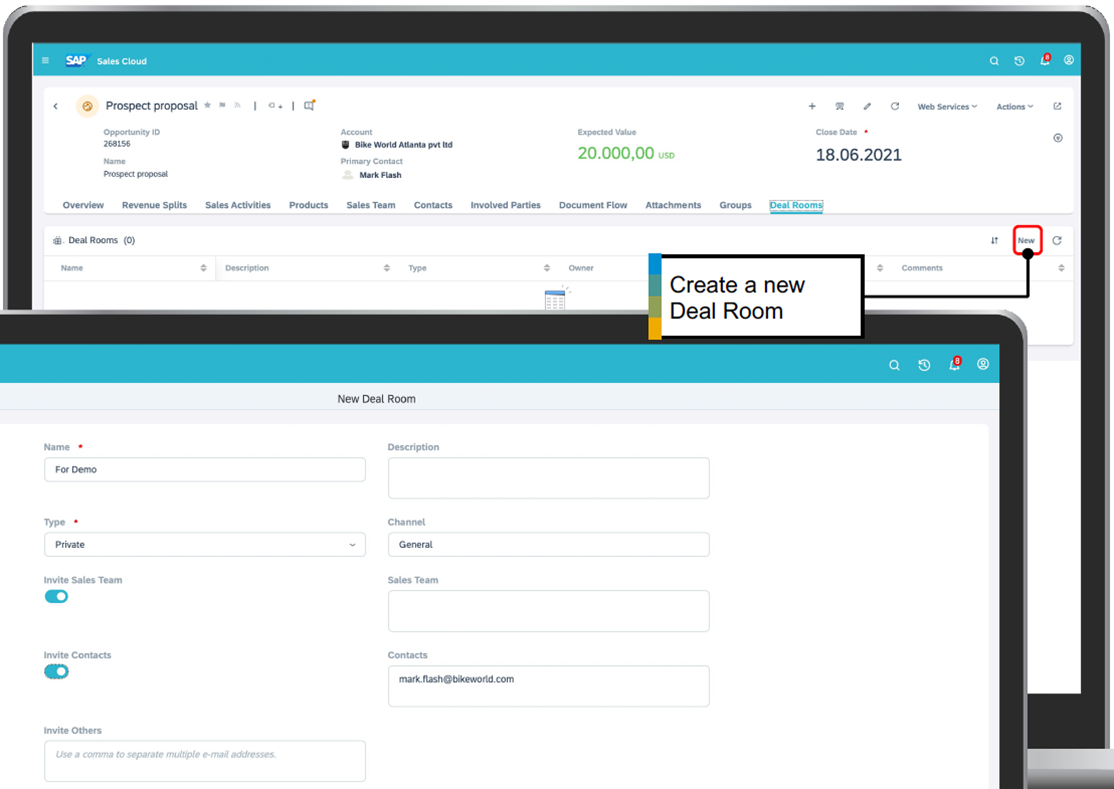Click the round header toggle icon below the open-in-new-window icon

1058,138
